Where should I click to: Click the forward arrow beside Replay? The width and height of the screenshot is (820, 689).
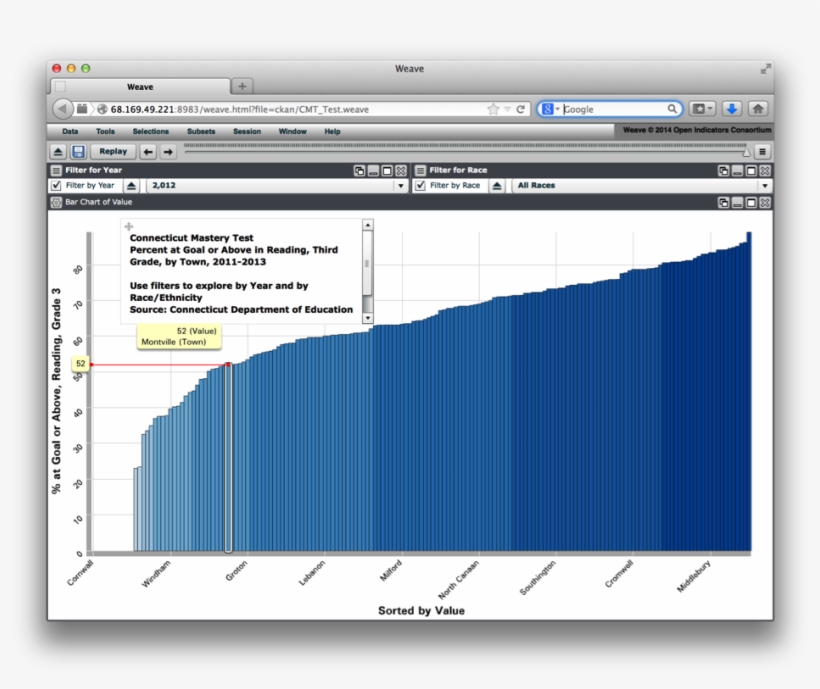tap(168, 151)
